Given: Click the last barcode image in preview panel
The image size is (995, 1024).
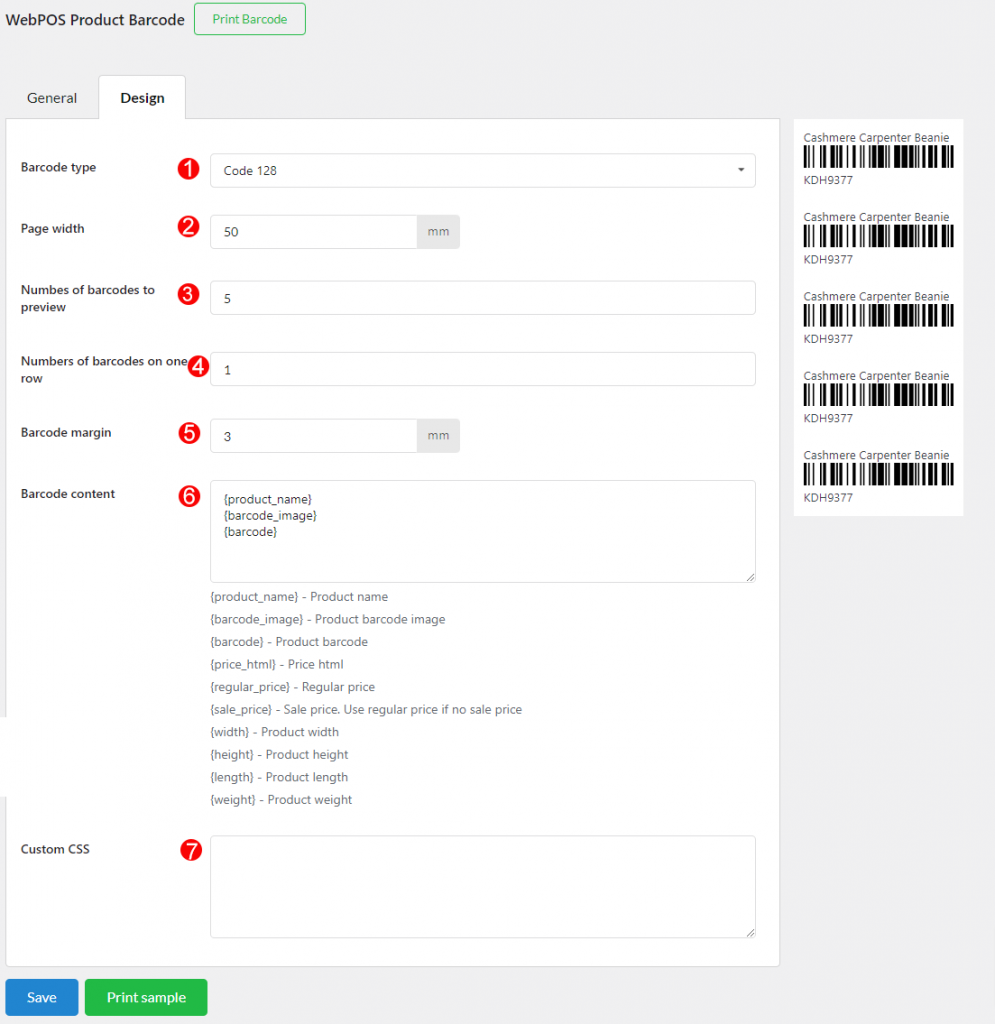Looking at the screenshot, I should point(877,473).
